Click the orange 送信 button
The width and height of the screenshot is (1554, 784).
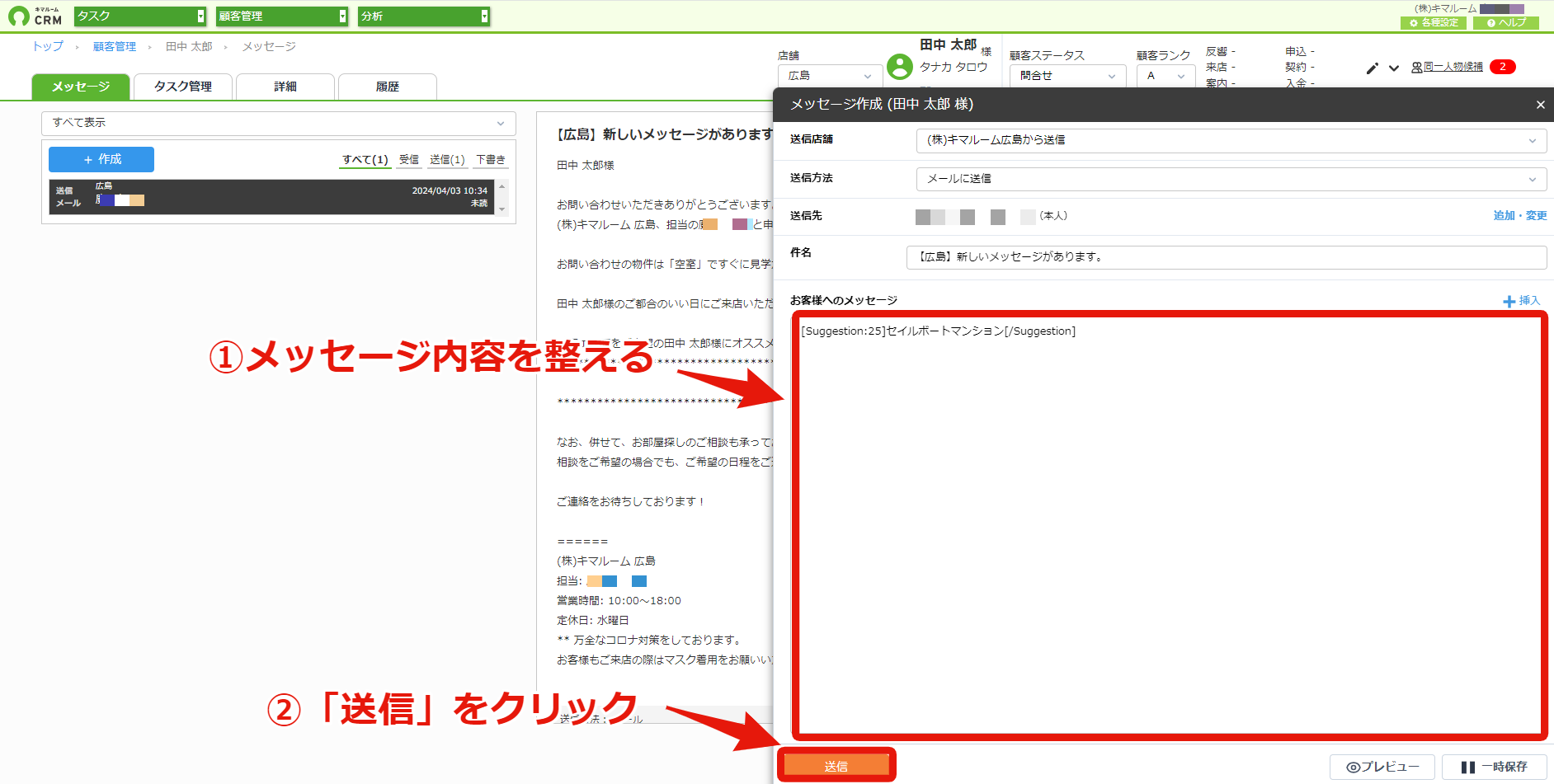click(836, 766)
